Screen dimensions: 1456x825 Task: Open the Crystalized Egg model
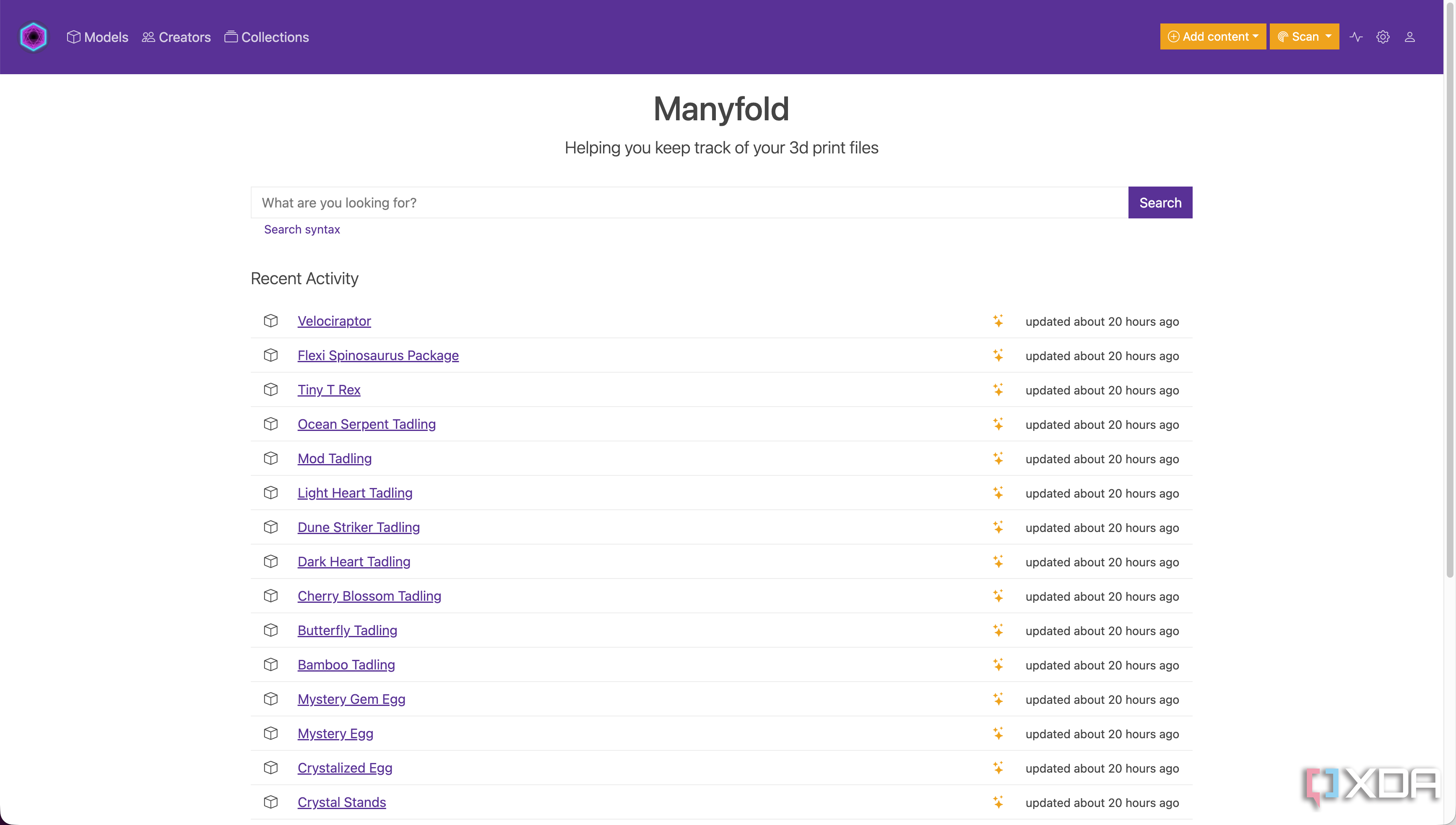tap(345, 768)
